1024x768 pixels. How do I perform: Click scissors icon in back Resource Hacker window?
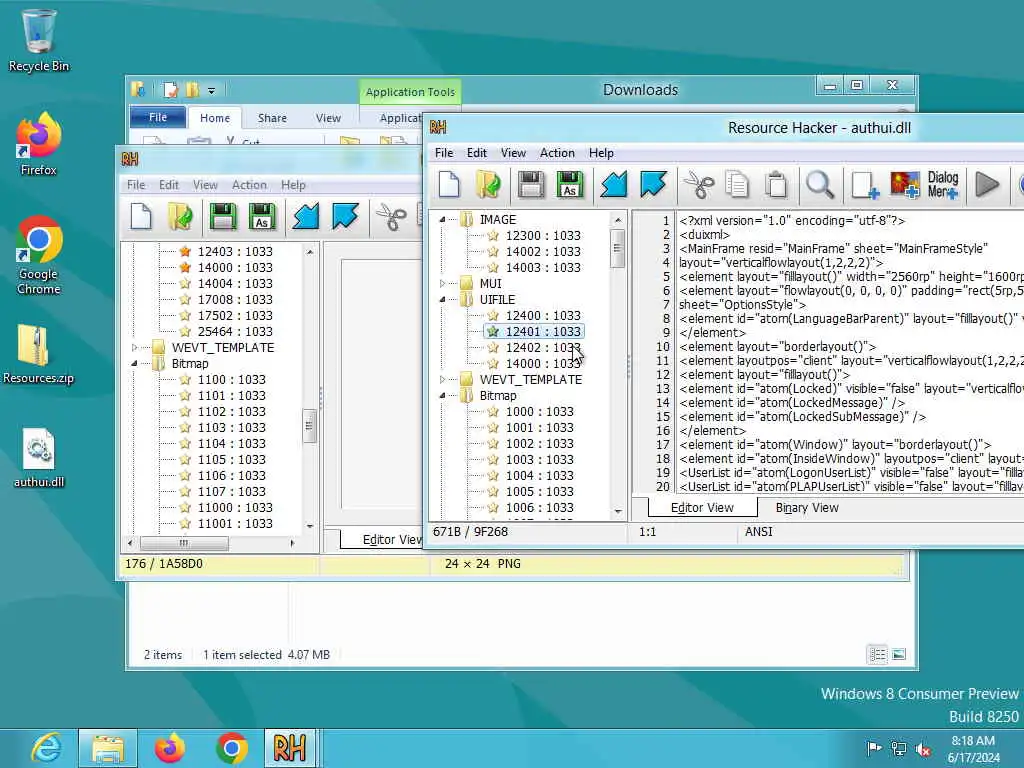391,217
